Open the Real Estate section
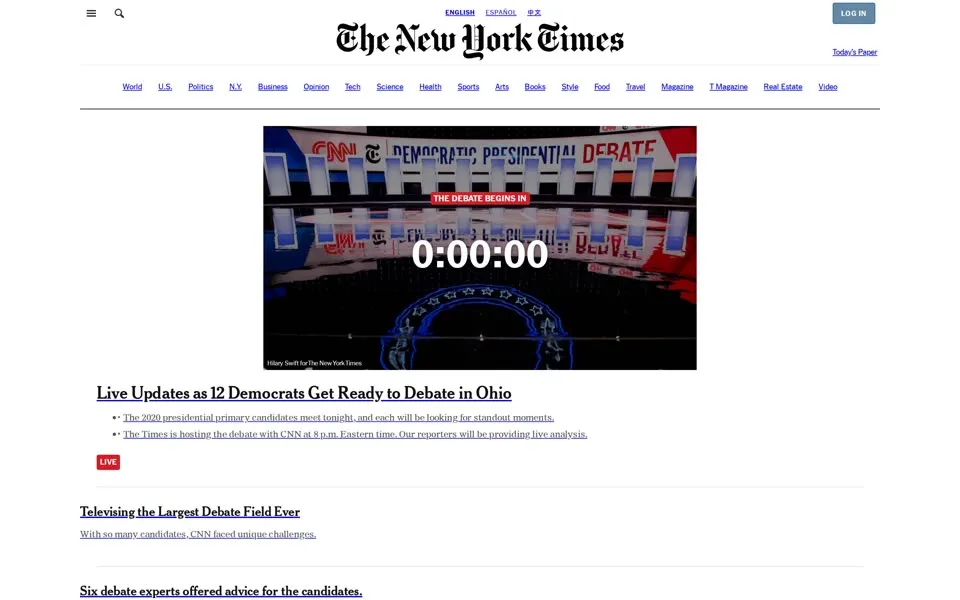The width and height of the screenshot is (960, 600). [783, 87]
